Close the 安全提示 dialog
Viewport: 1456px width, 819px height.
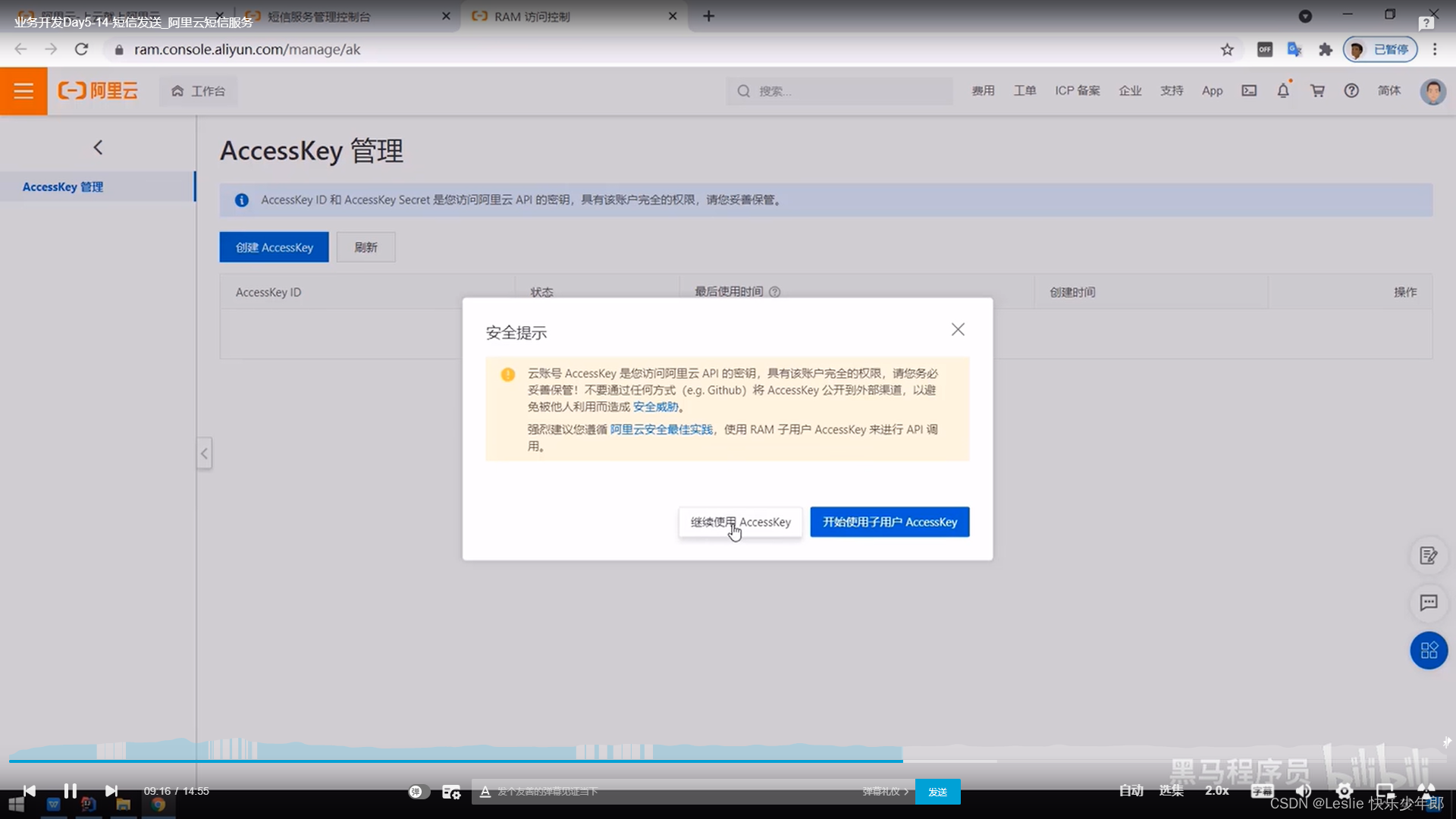[958, 329]
